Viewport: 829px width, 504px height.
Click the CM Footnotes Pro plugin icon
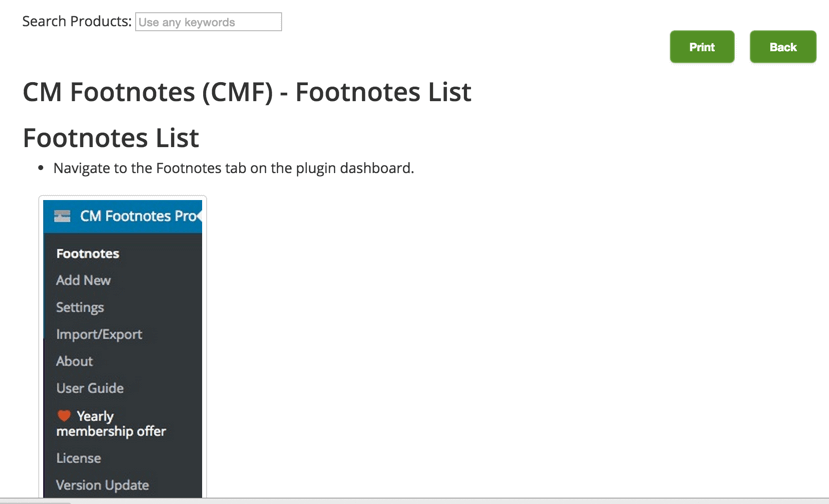coord(62,216)
